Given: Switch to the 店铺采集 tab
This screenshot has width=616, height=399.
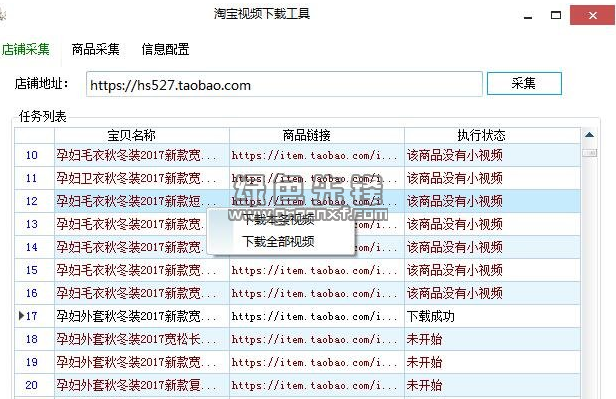Looking at the screenshot, I should click(x=26, y=49).
